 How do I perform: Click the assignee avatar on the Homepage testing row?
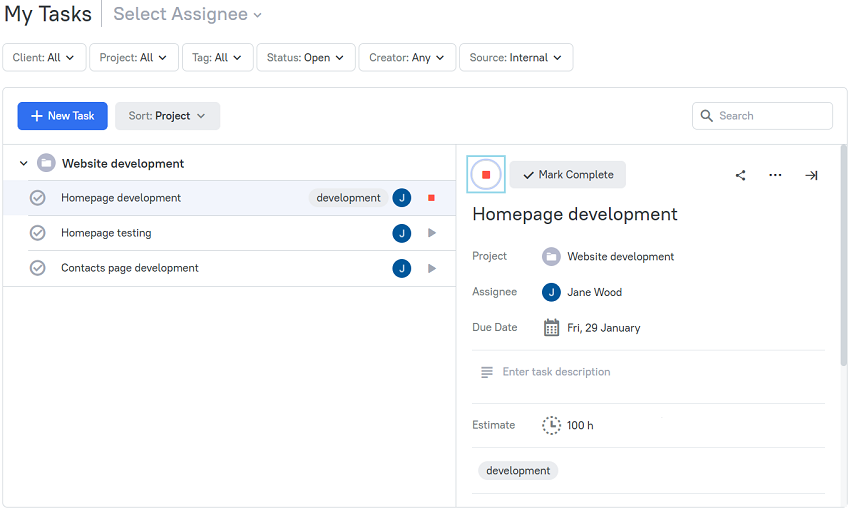402,233
